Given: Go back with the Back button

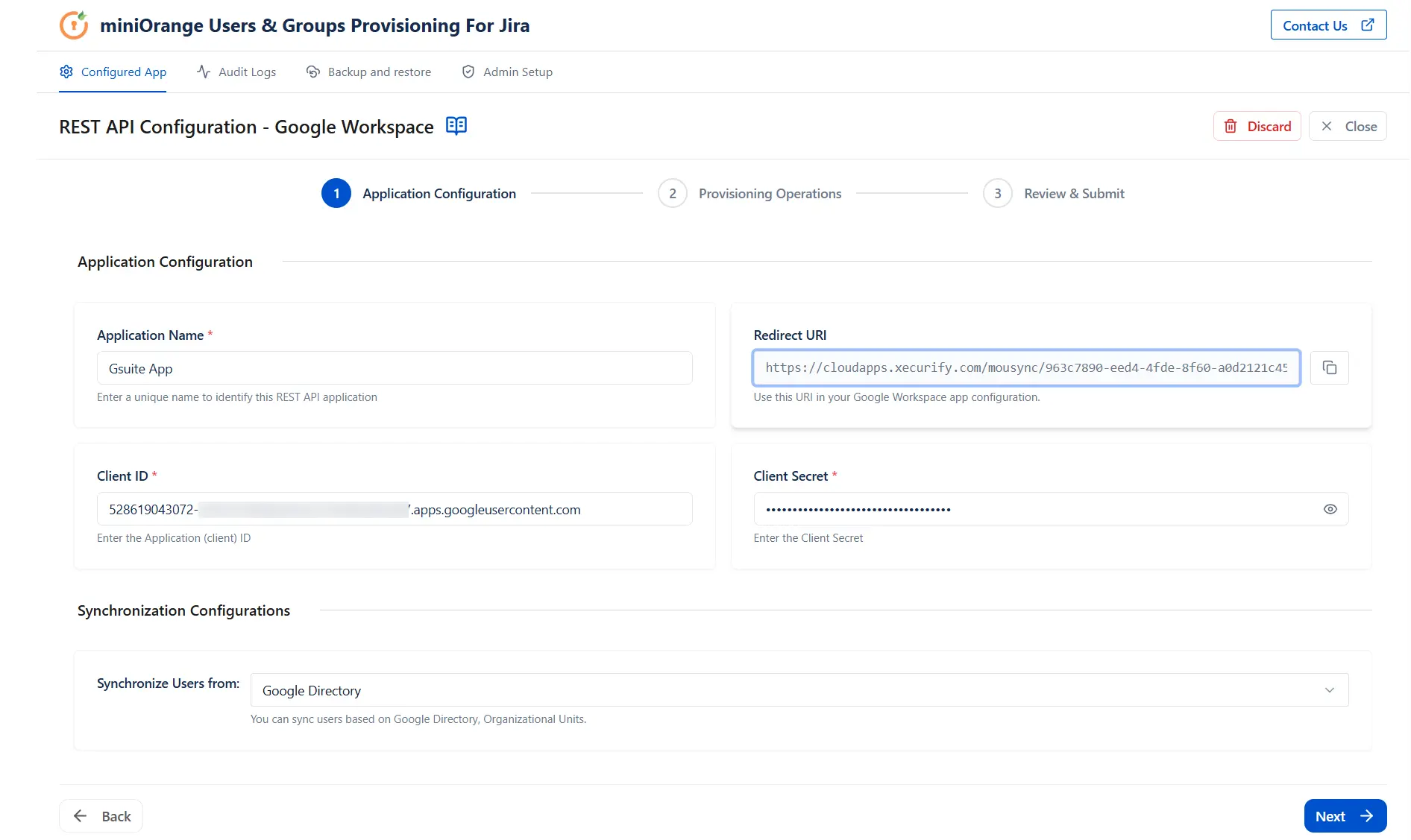Looking at the screenshot, I should [101, 816].
